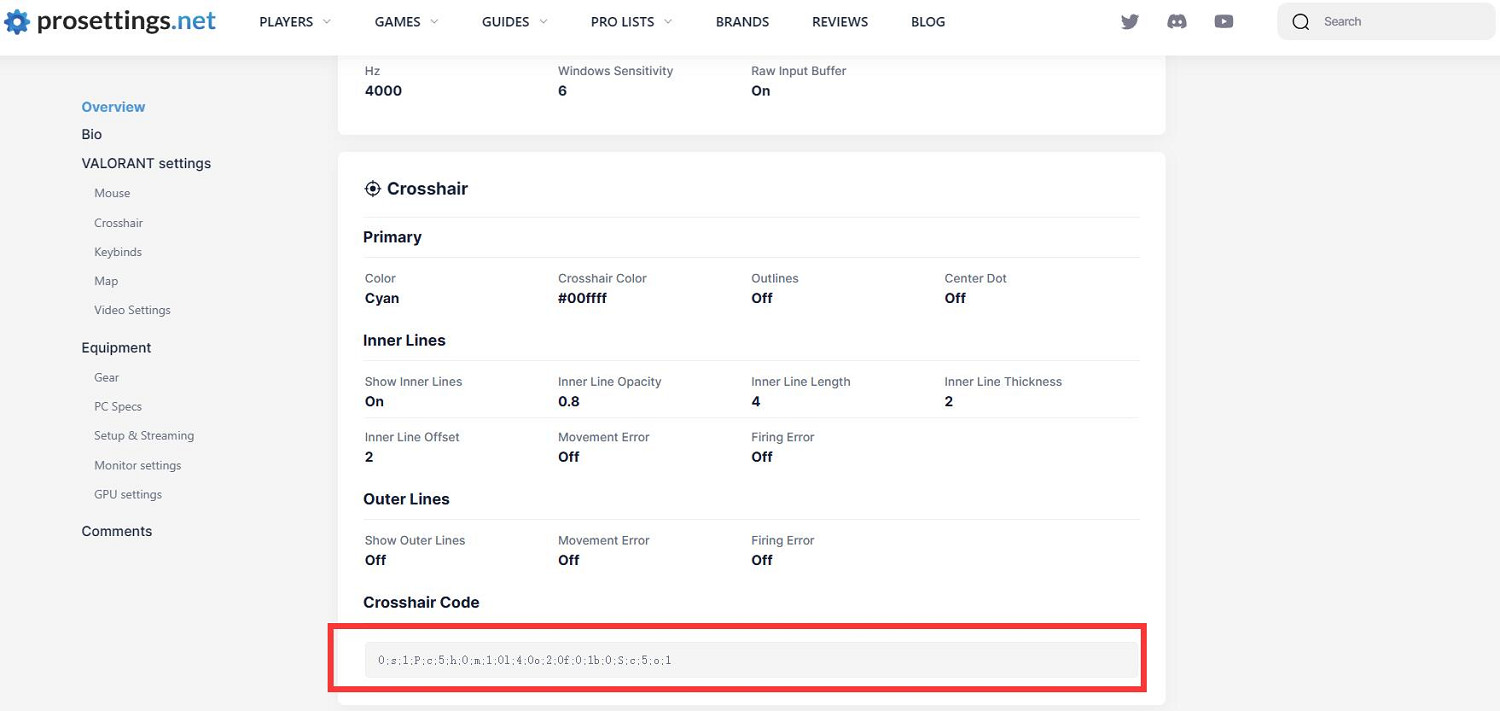Jump to Overview in sidebar
This screenshot has height=711, width=1500.
click(113, 107)
